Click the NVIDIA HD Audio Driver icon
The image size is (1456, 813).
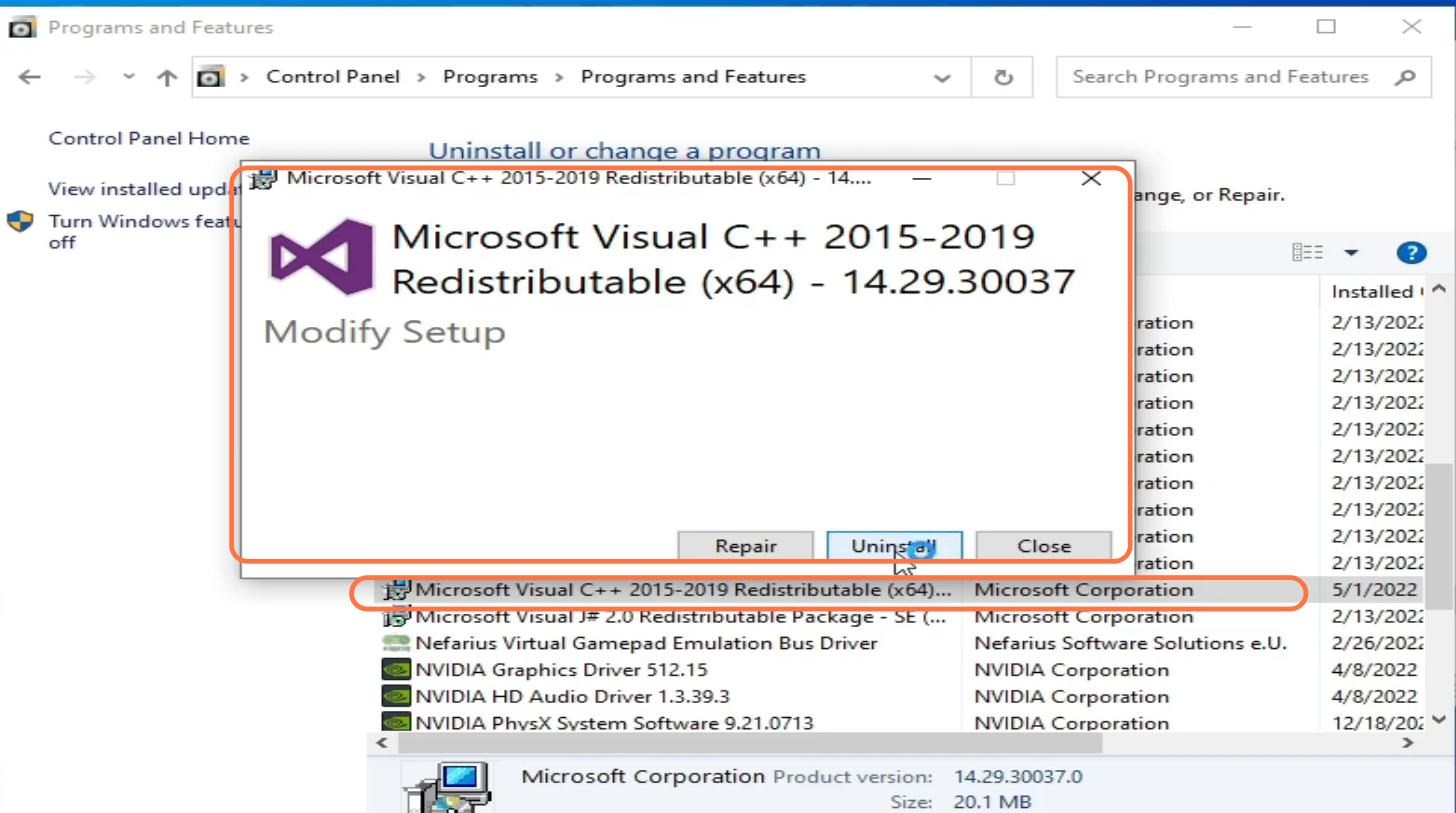point(396,696)
